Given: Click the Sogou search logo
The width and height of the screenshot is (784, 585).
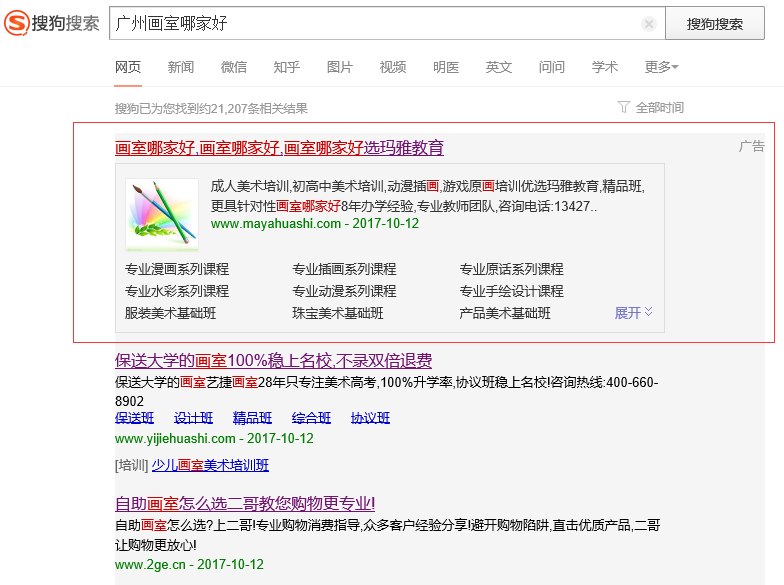Looking at the screenshot, I should 52,23.
